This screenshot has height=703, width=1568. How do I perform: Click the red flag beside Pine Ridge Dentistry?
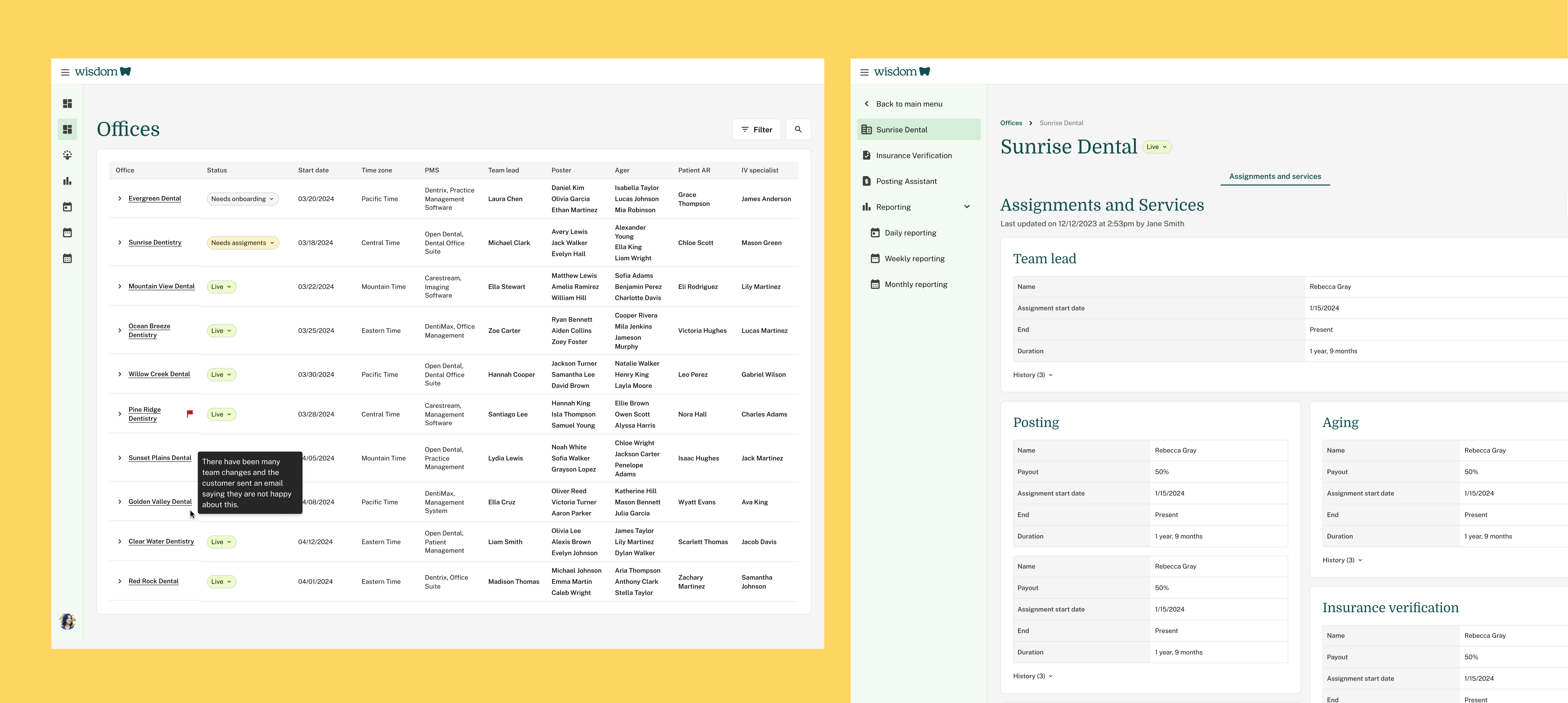pyautogui.click(x=190, y=414)
